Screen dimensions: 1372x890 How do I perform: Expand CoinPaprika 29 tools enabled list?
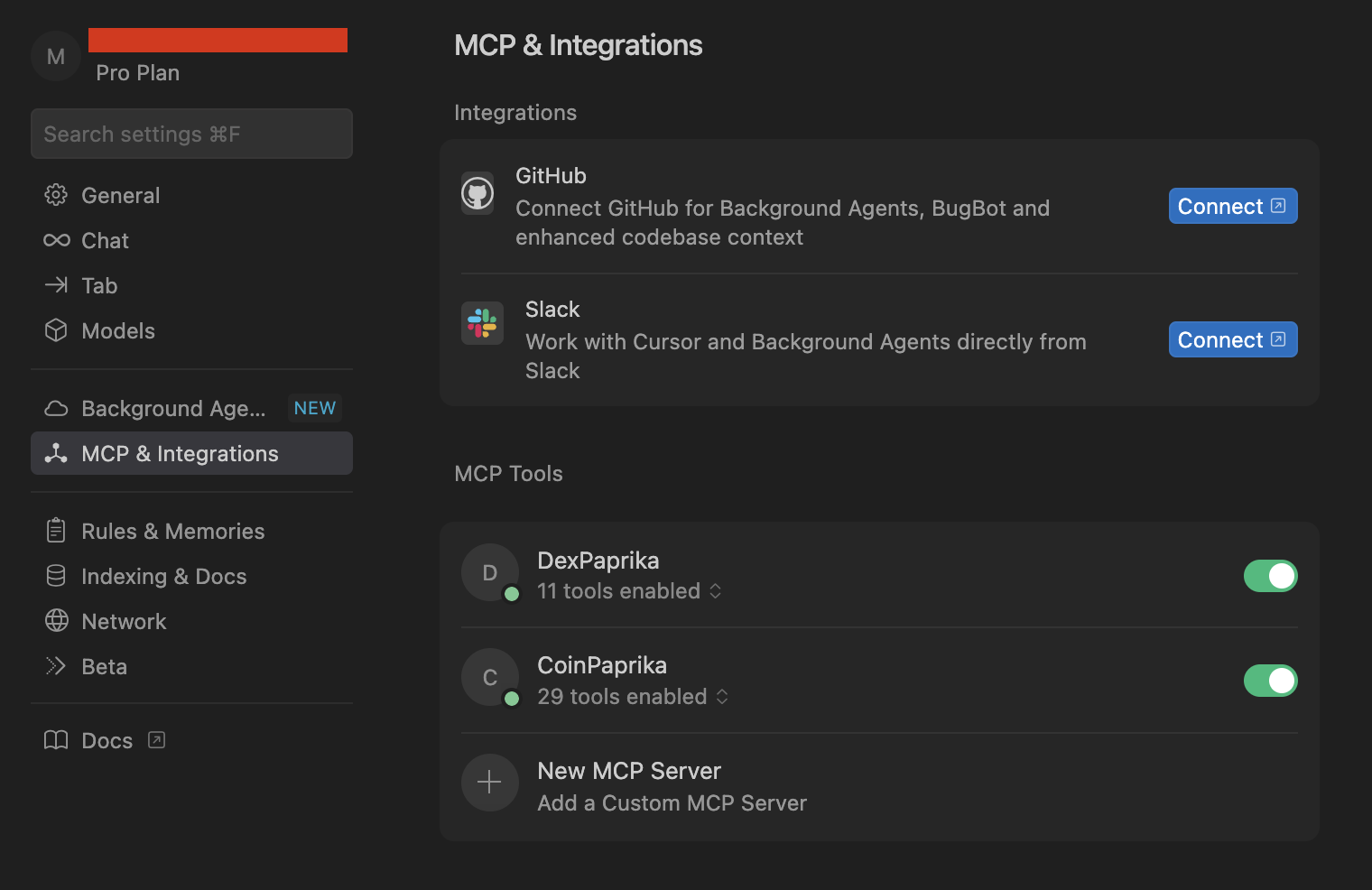[x=633, y=697]
